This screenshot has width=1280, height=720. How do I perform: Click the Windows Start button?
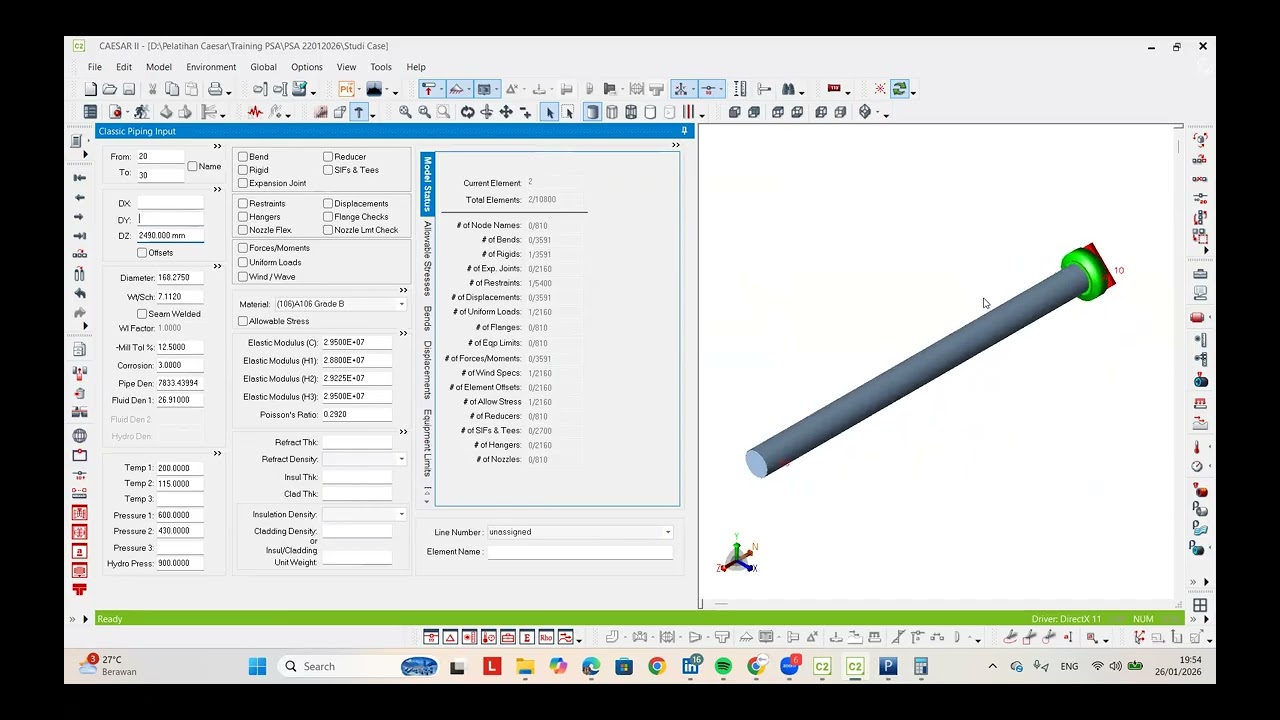tap(257, 666)
